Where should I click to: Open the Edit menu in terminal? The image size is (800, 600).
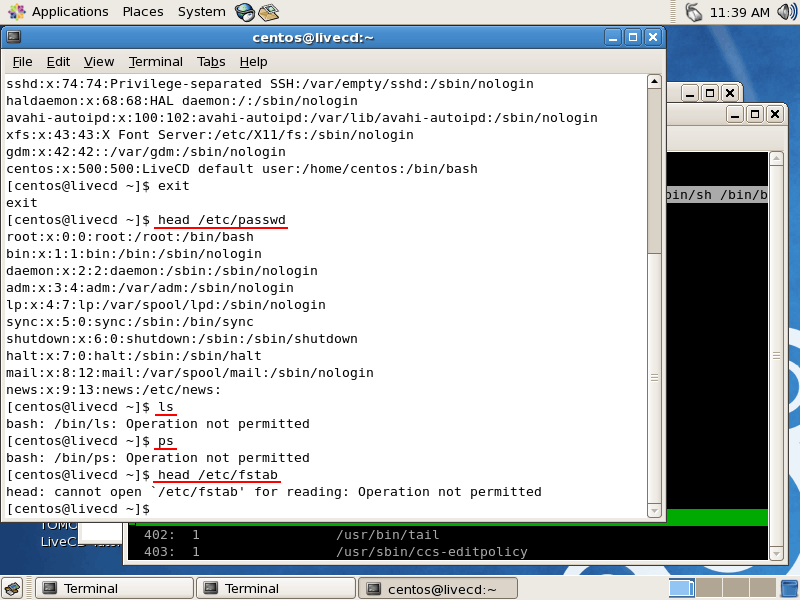tap(58, 62)
